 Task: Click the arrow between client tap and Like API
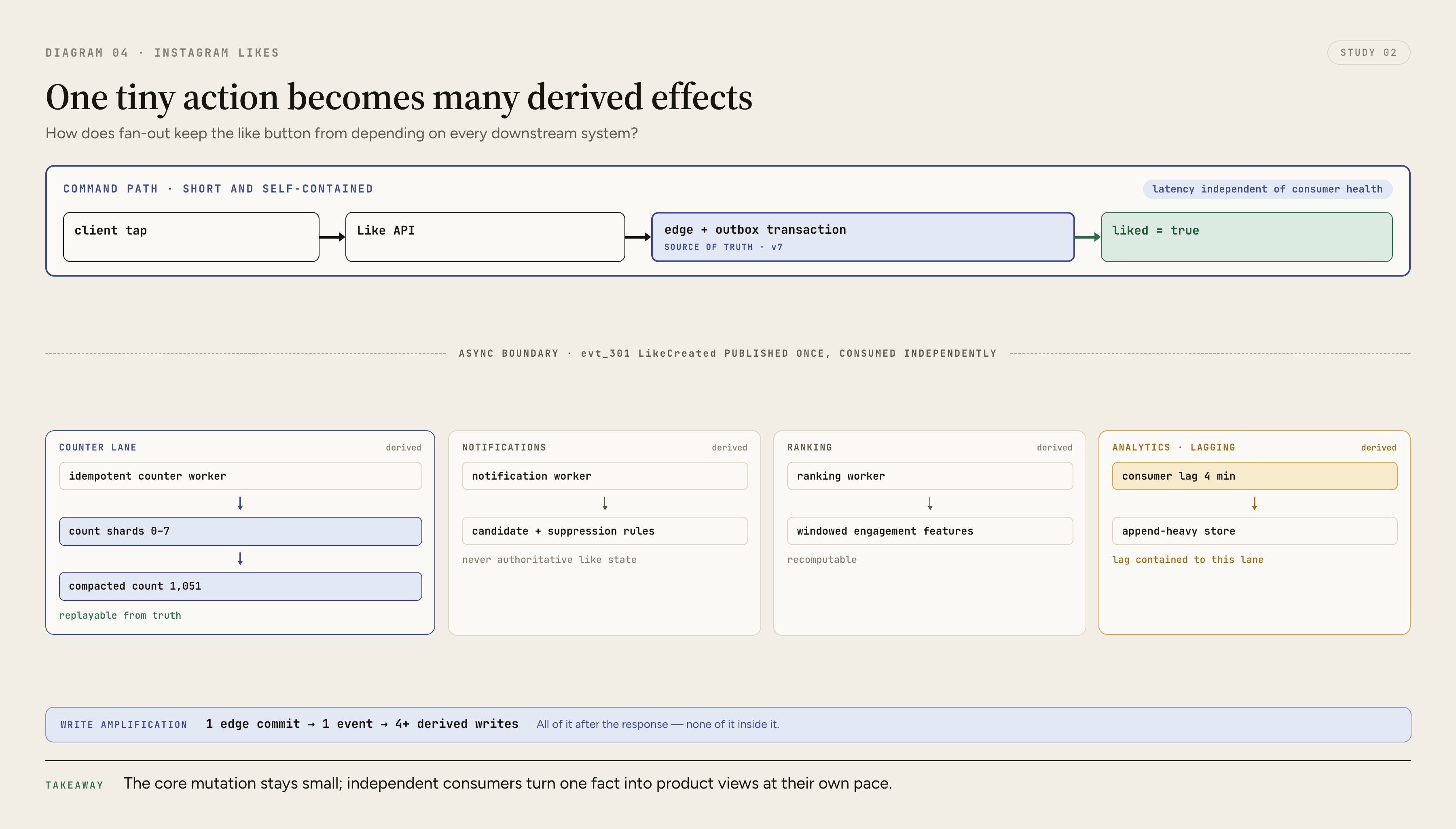(x=332, y=237)
